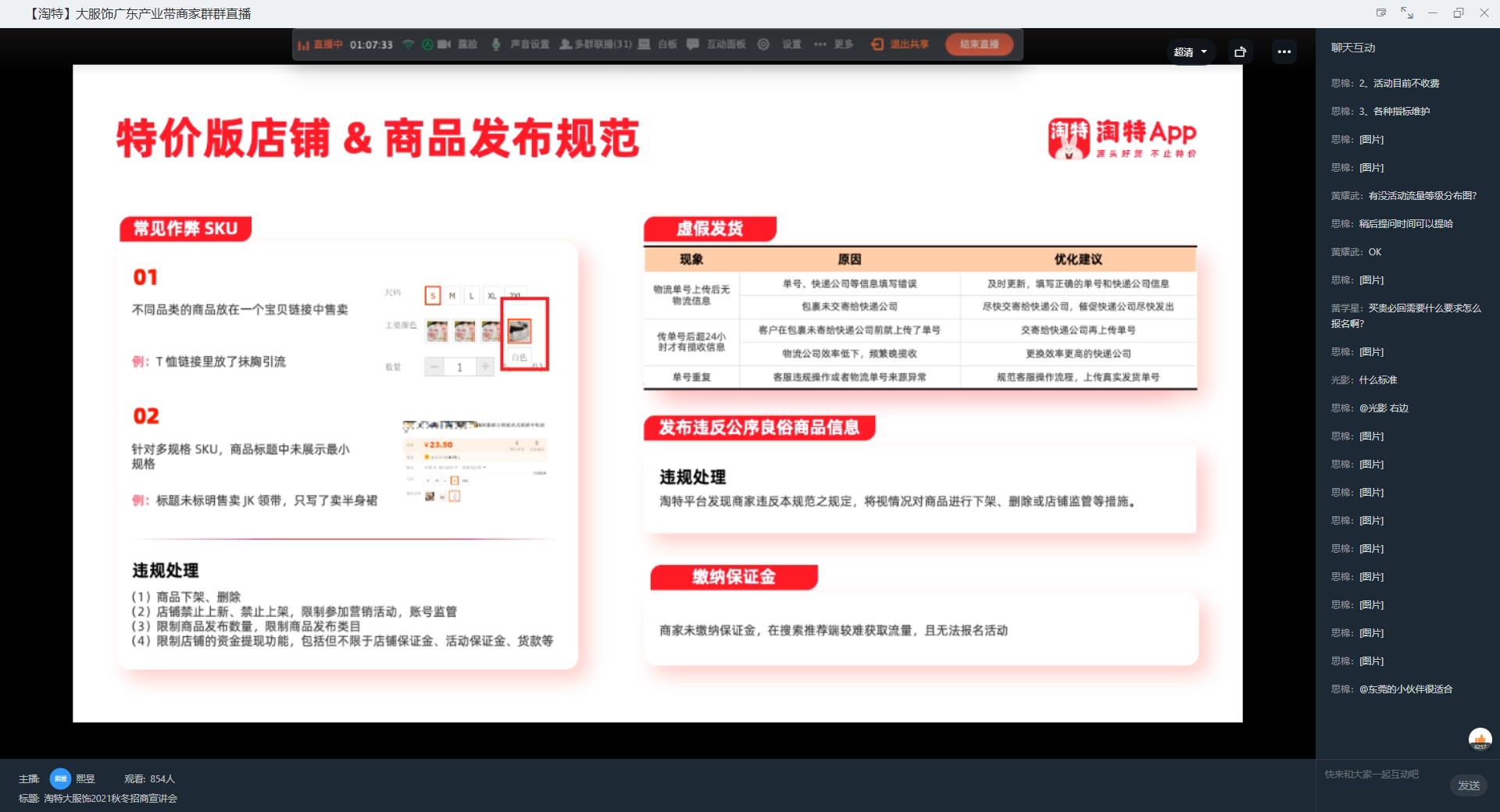Screen dimensions: 1500x812
Task: Click the mini-window icon in title bar
Action: point(1381,12)
